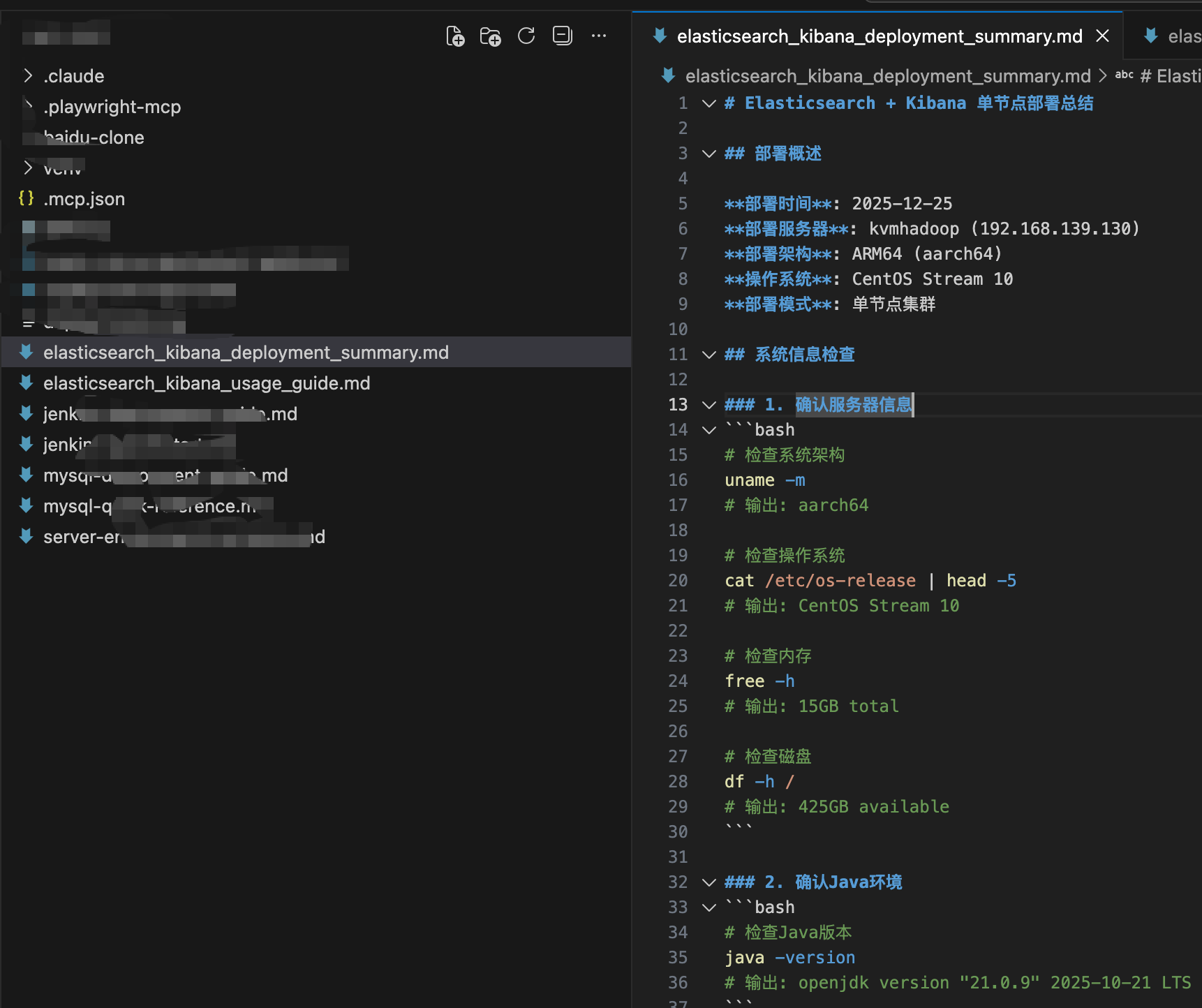The height and width of the screenshot is (1008, 1202).
Task: Fold the bash code block at line 14
Action: pos(709,430)
